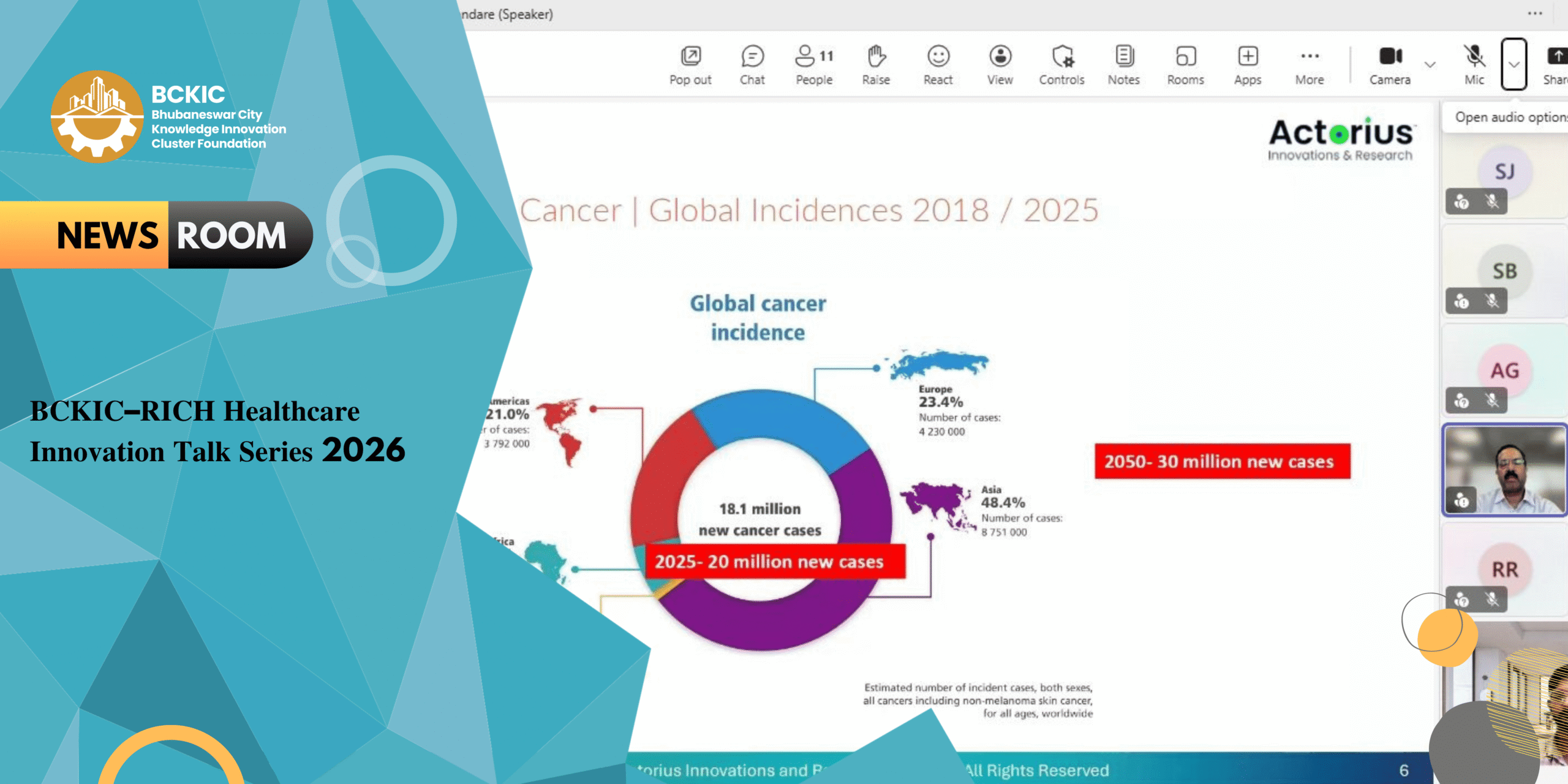1568x784 pixels.
Task: Click the muted mic icon on SJ's tile
Action: click(x=1492, y=202)
